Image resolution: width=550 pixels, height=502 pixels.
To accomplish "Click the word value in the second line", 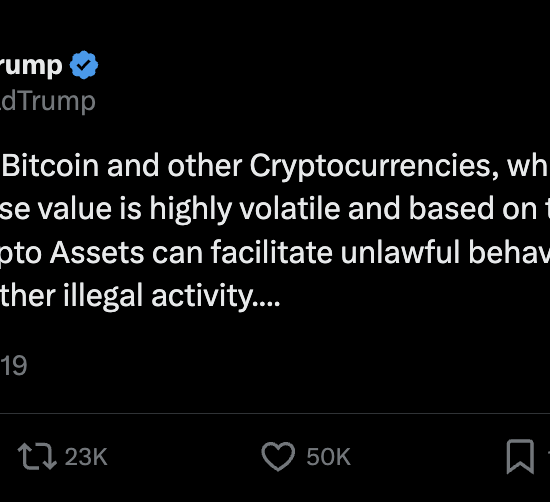I will coord(74,210).
